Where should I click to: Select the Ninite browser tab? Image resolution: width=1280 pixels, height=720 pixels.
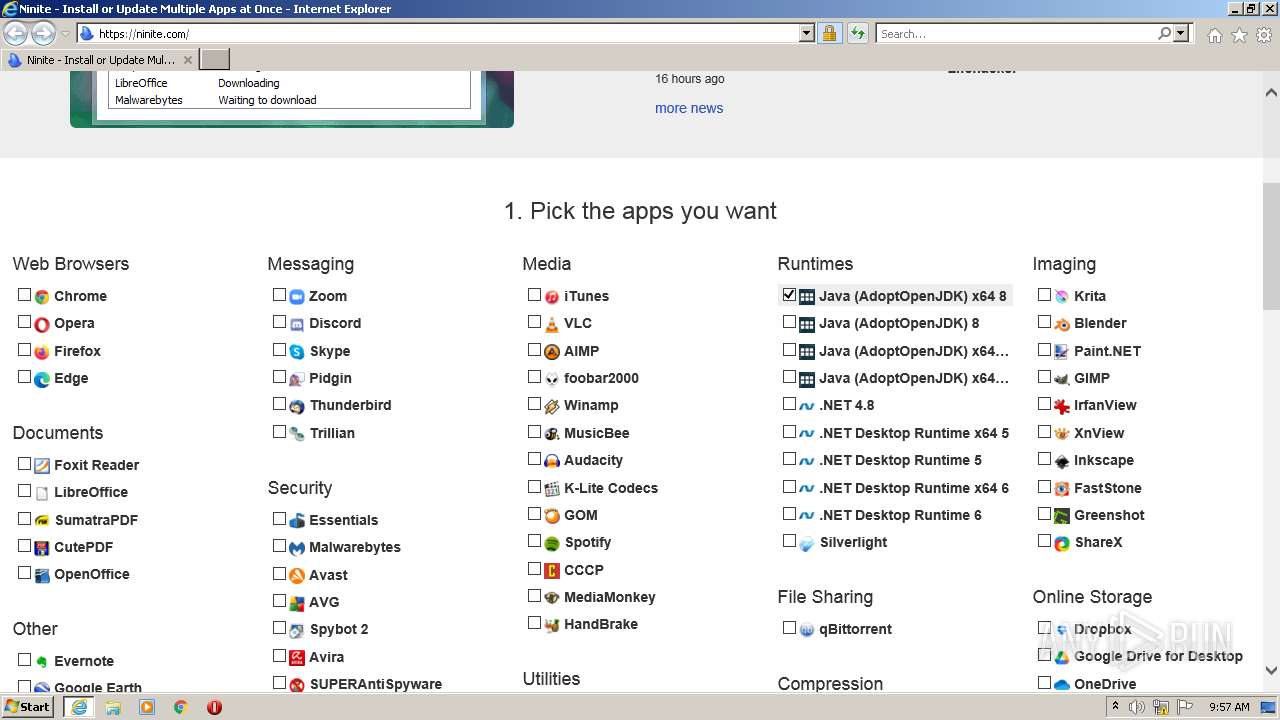(100, 60)
